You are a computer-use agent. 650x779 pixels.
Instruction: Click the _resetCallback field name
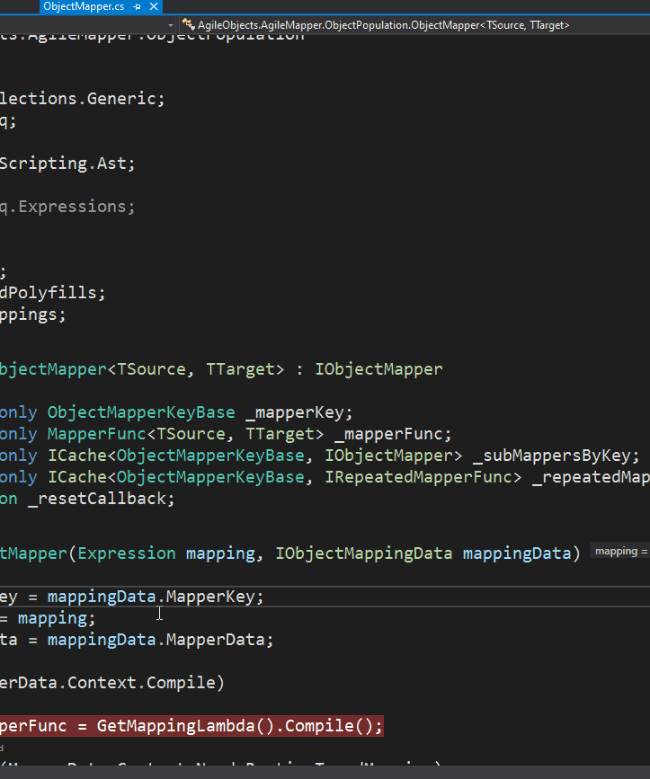(101, 499)
